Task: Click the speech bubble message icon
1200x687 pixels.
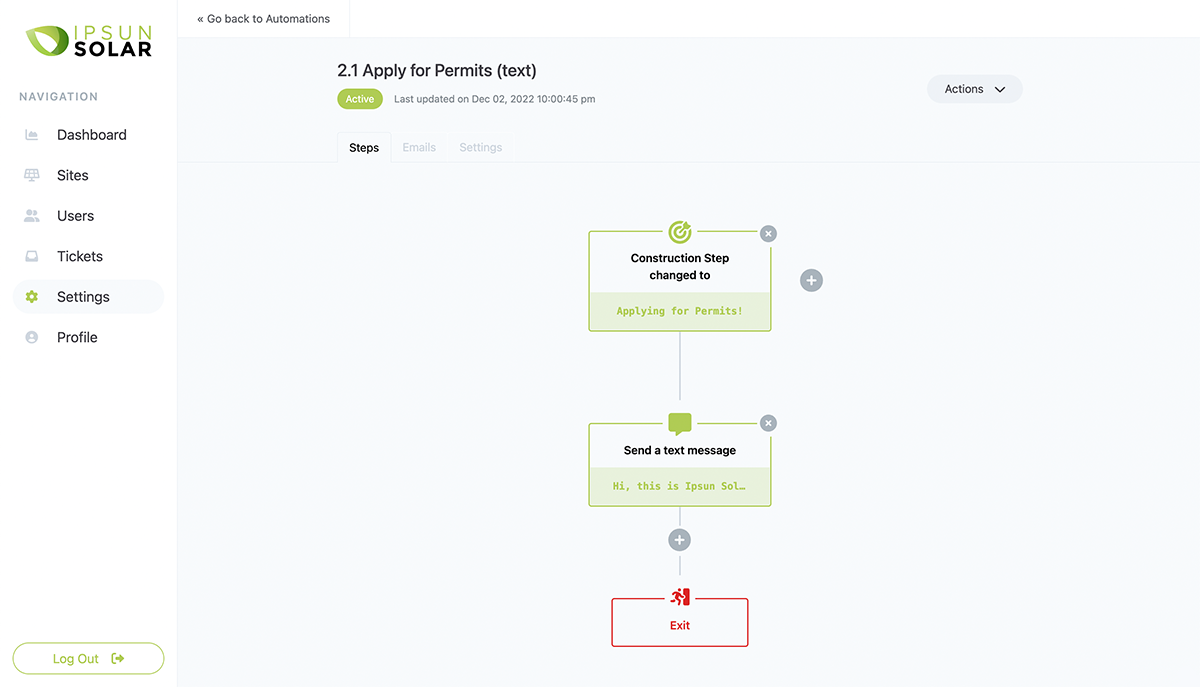Action: 680,424
